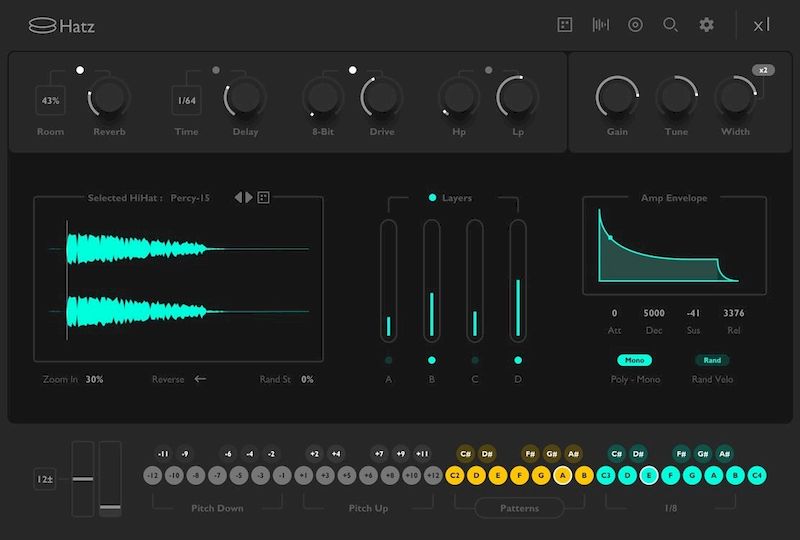This screenshot has height=540, width=800.
Task: Open the 12± pitch range box
Action: coord(47,480)
